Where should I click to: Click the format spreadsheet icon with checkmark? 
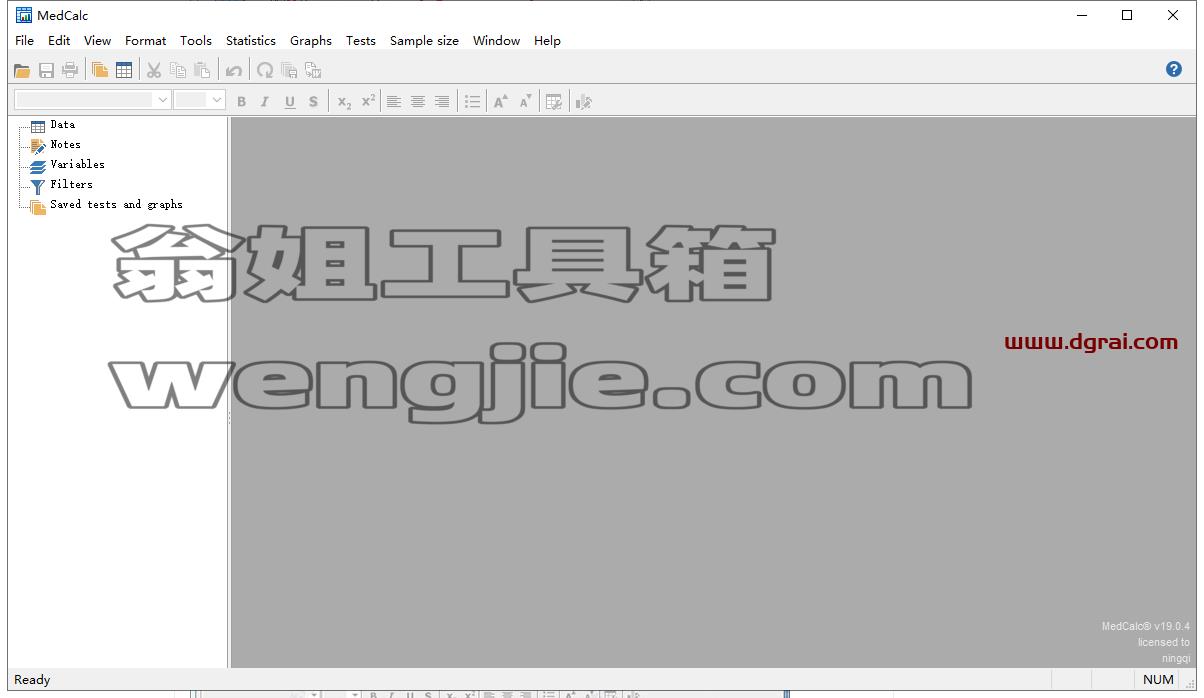click(554, 101)
